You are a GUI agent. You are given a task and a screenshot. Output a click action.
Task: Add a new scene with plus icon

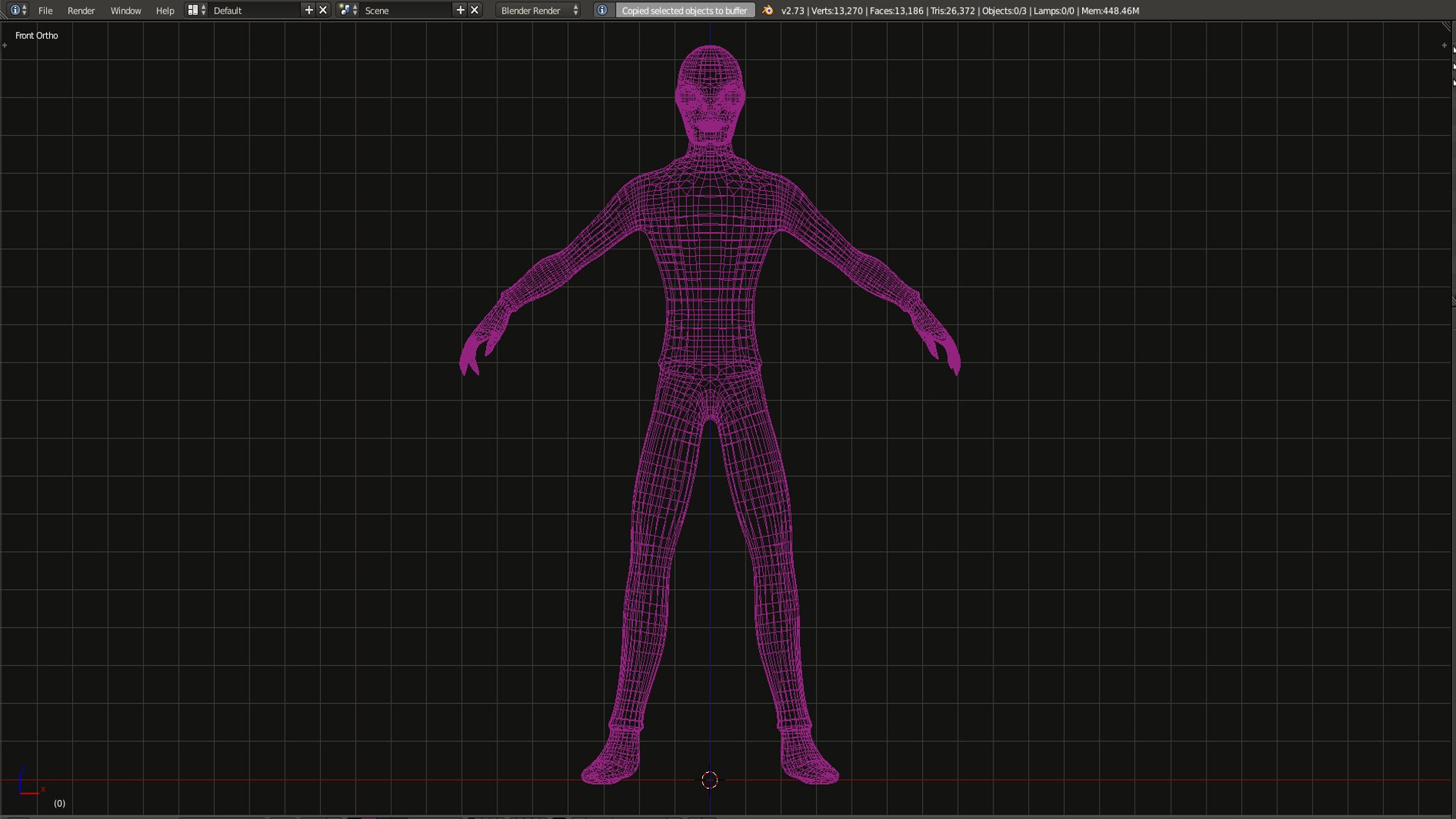(460, 11)
